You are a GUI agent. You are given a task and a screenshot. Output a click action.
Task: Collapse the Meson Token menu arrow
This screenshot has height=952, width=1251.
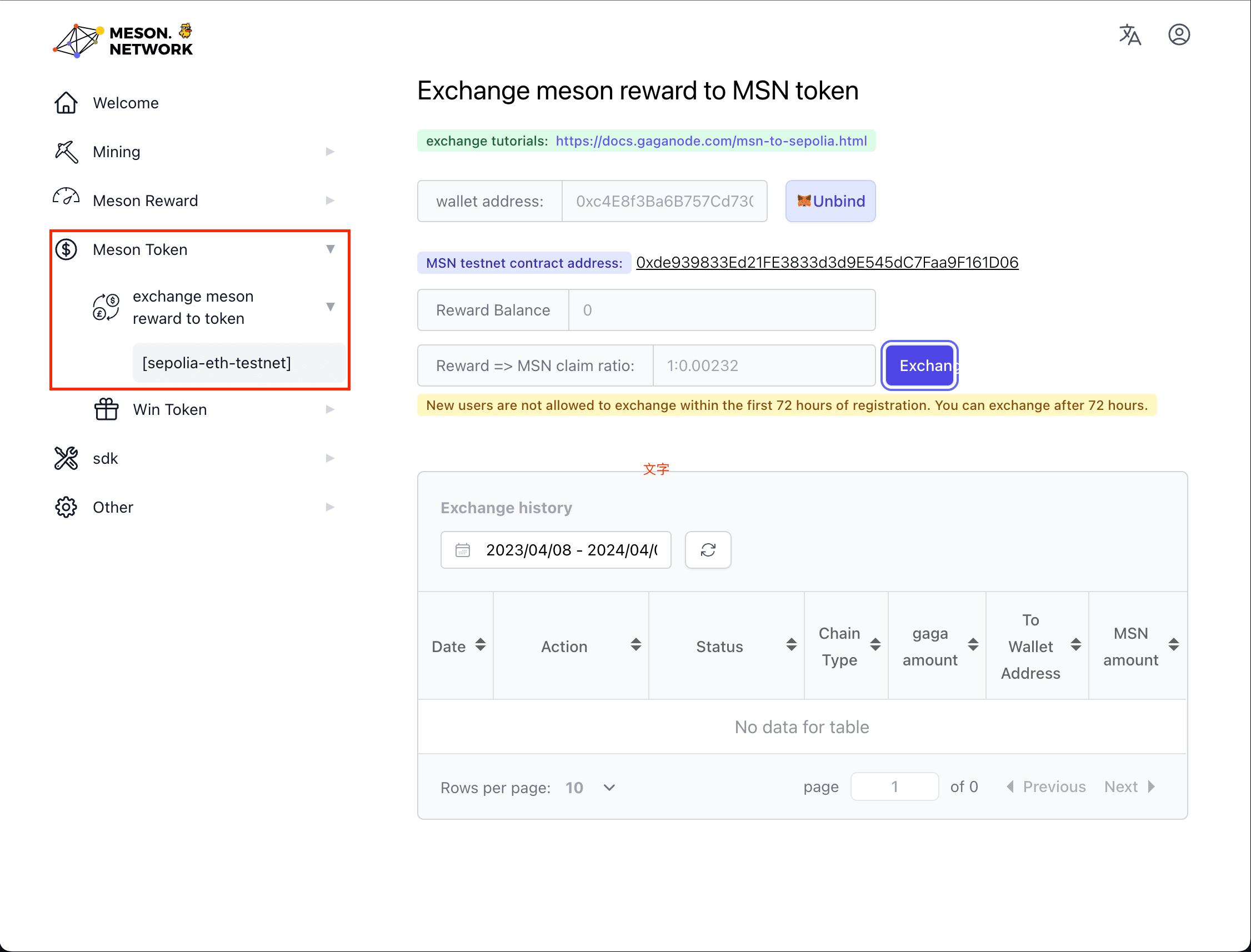pos(330,249)
